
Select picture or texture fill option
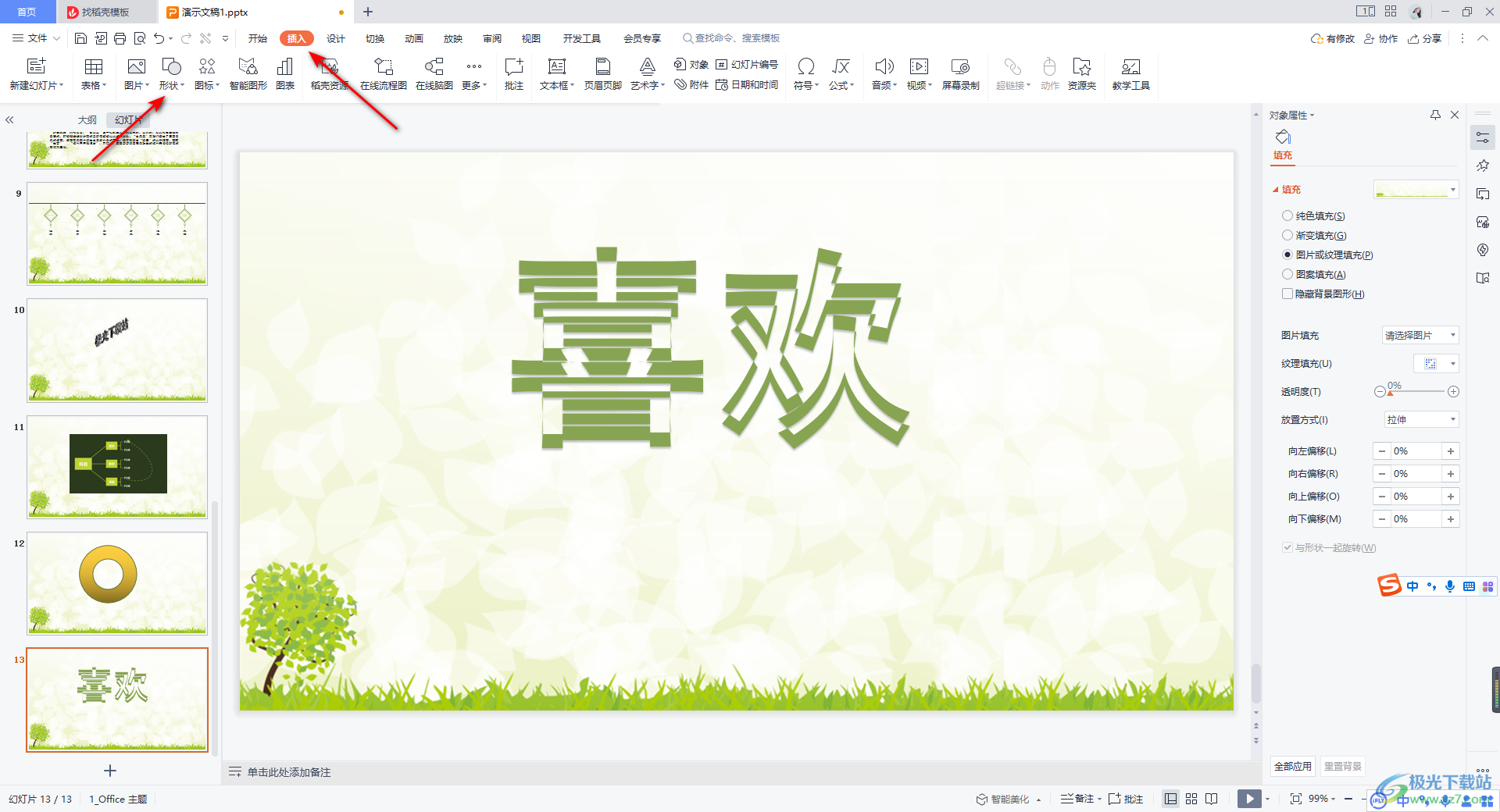[1327, 255]
